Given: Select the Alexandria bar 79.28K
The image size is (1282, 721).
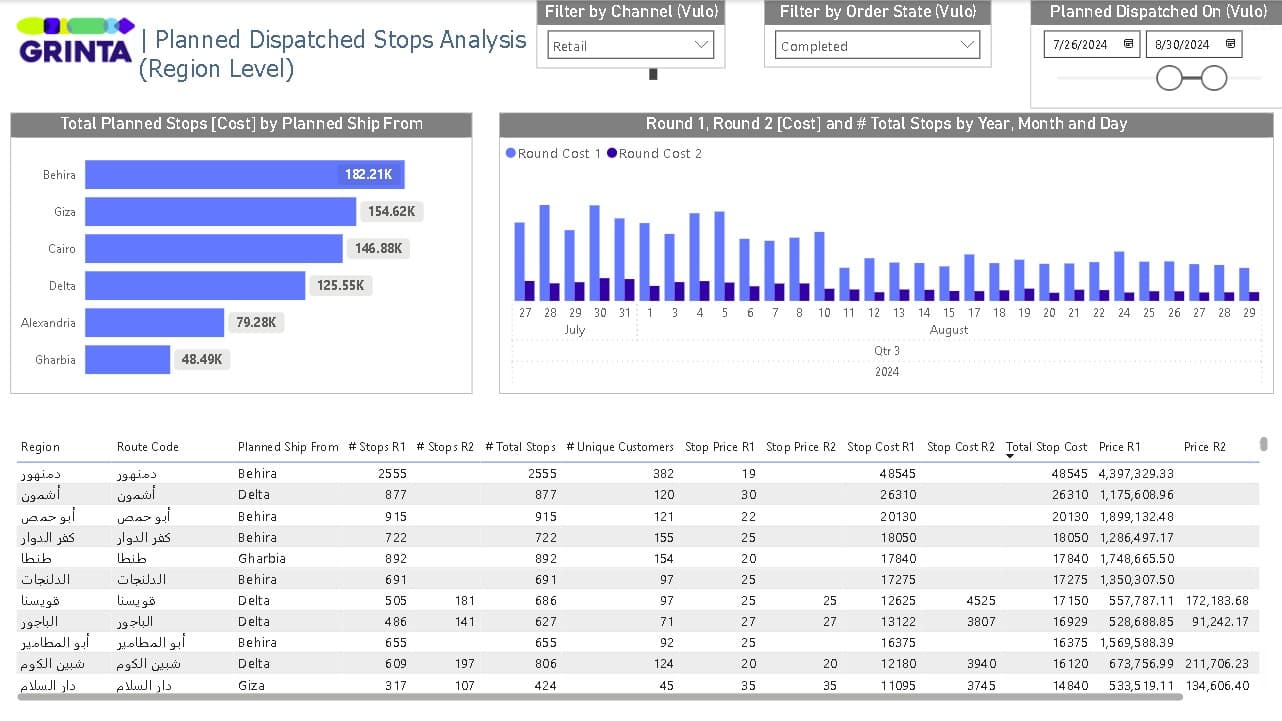Looking at the screenshot, I should pyautogui.click(x=154, y=322).
